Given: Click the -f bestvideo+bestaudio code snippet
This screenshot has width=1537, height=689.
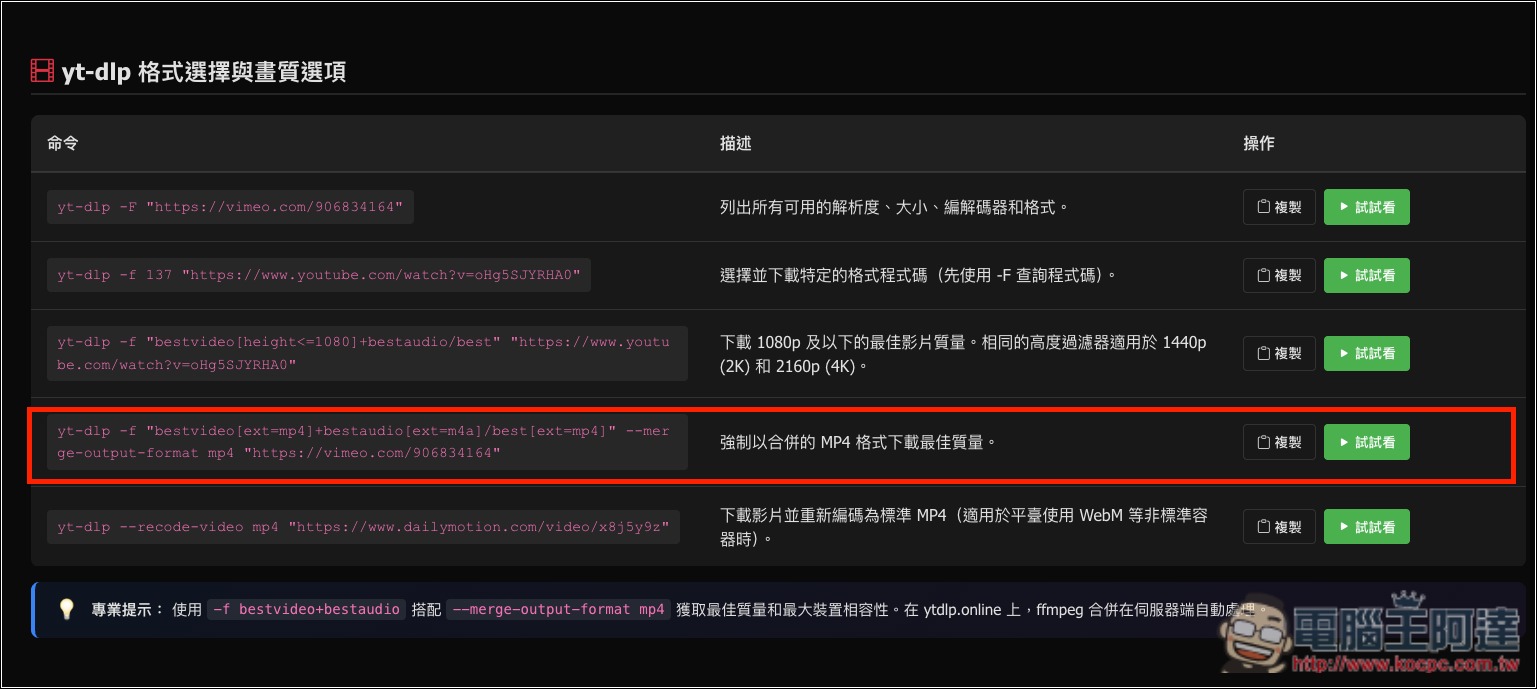Looking at the screenshot, I should point(307,609).
